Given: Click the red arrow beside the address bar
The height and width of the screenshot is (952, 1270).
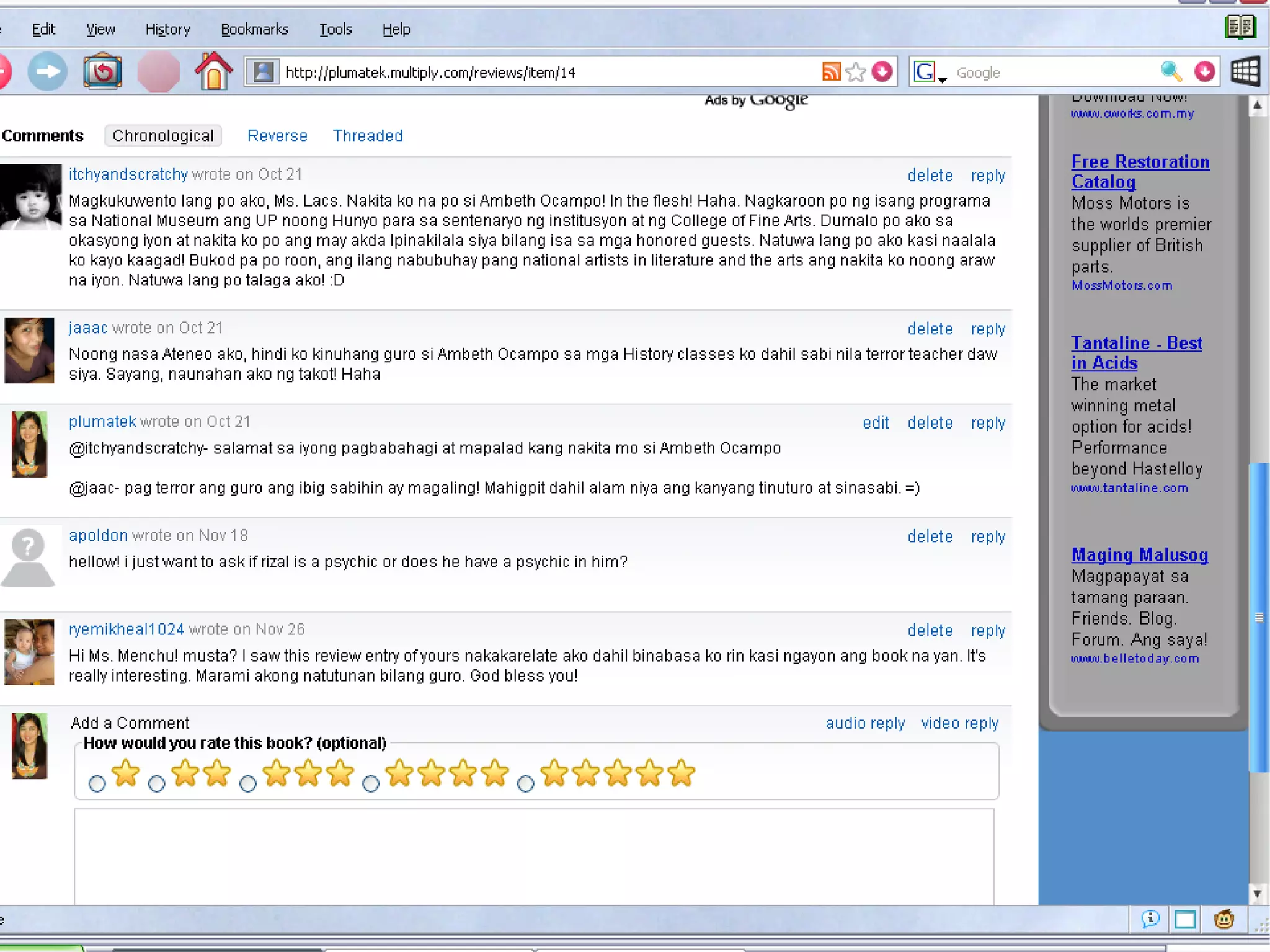Looking at the screenshot, I should pyautogui.click(x=882, y=72).
